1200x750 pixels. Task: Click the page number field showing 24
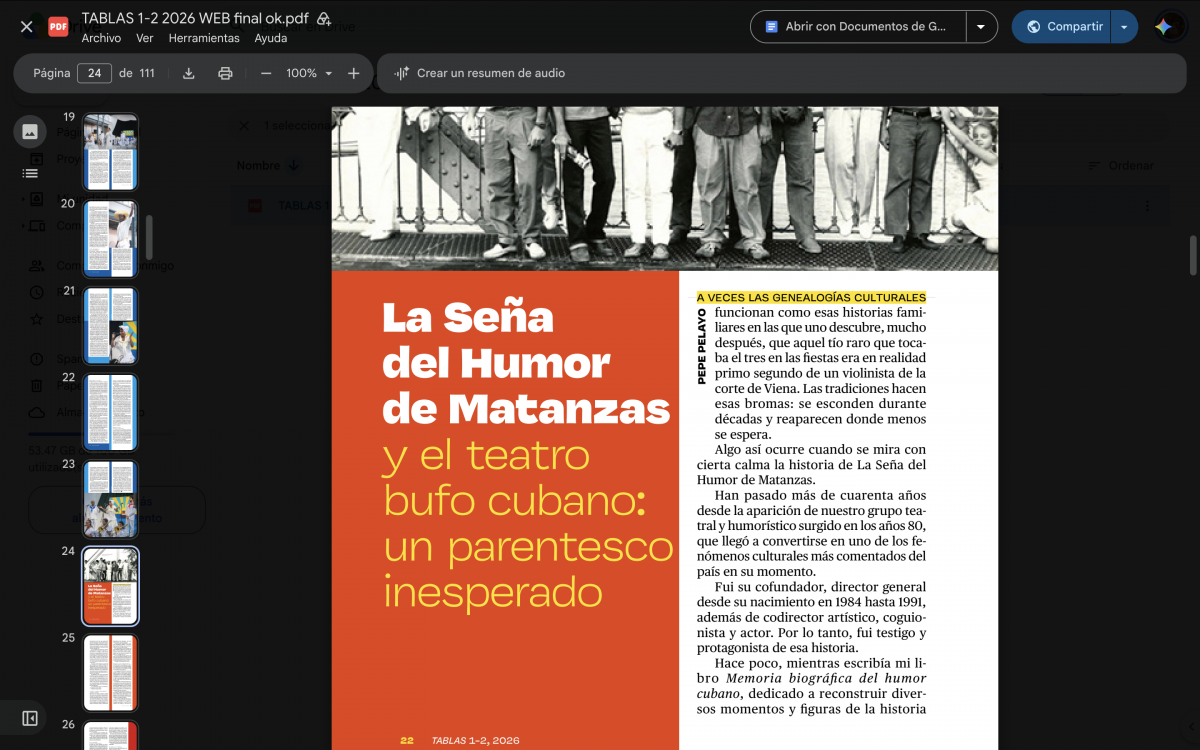94,73
